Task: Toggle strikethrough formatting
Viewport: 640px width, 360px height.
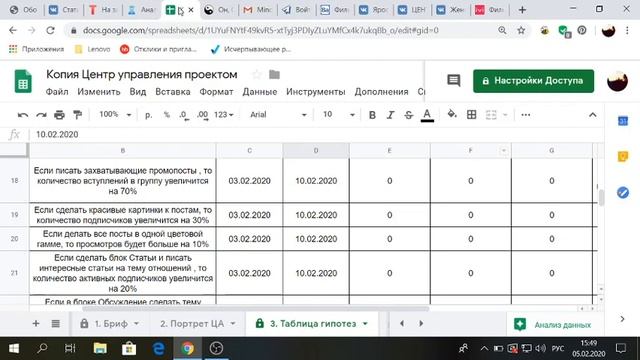Action: tap(409, 115)
